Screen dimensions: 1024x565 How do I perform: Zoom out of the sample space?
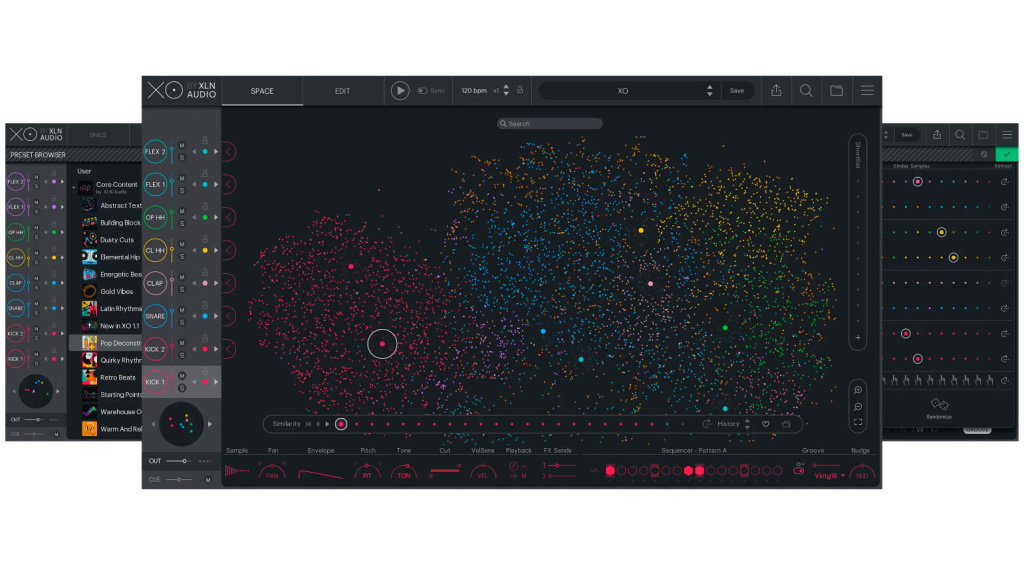pyautogui.click(x=857, y=407)
